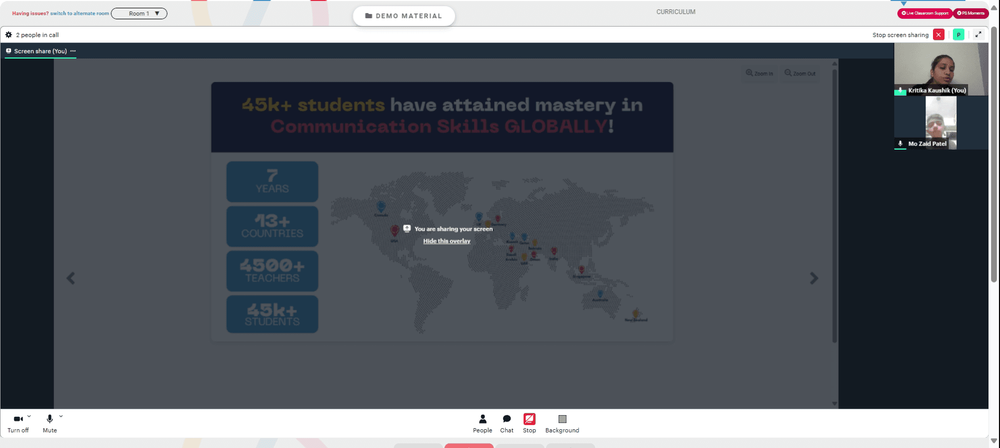
Task: Enter fullscreen with the expand arrows icon
Action: pos(978,35)
